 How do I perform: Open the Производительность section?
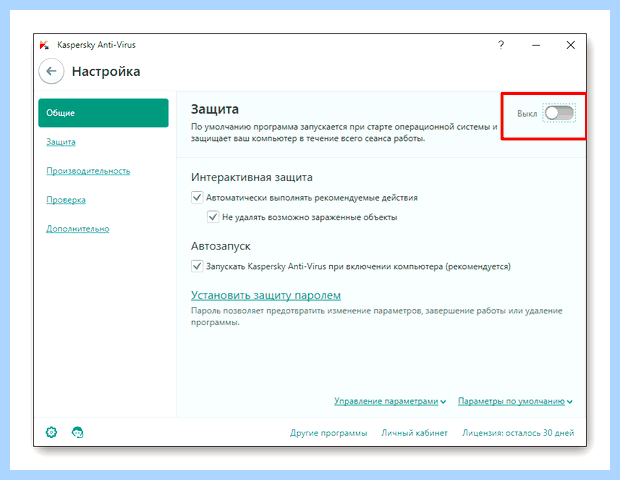(88, 171)
